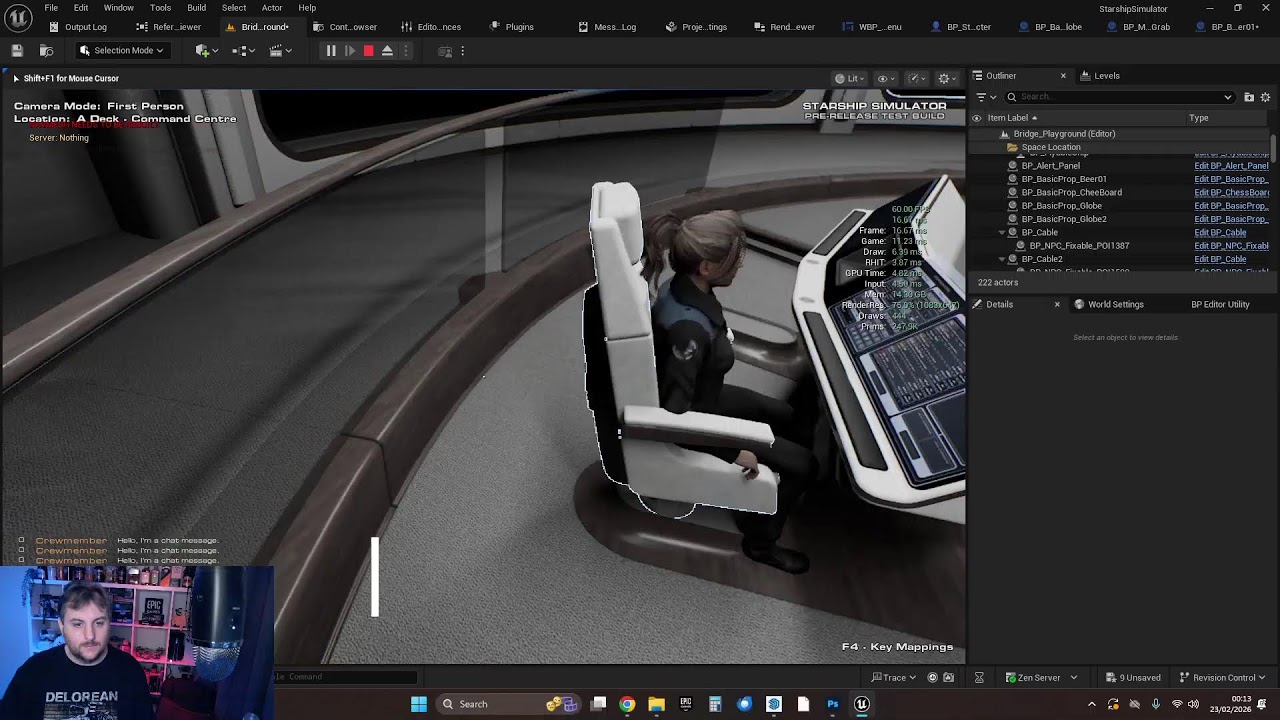Select BP_Alert_Panel in Outliner
This screenshot has width=1280, height=720.
tap(1050, 166)
